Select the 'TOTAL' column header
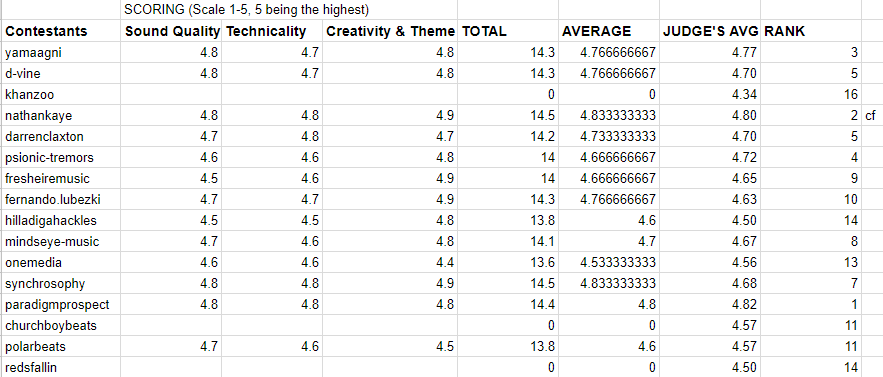This screenshot has width=883, height=377. (508, 31)
